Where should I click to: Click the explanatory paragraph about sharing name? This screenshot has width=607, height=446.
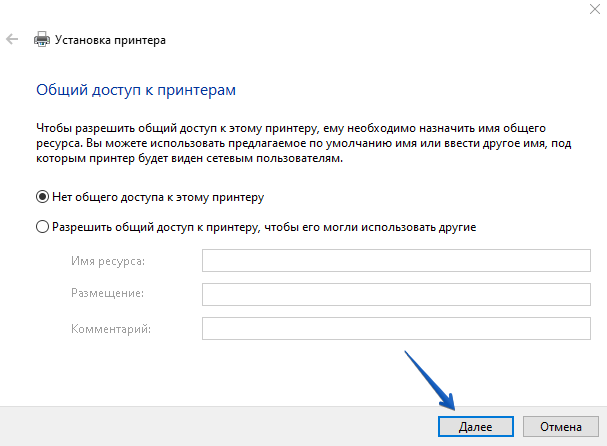tap(290, 143)
